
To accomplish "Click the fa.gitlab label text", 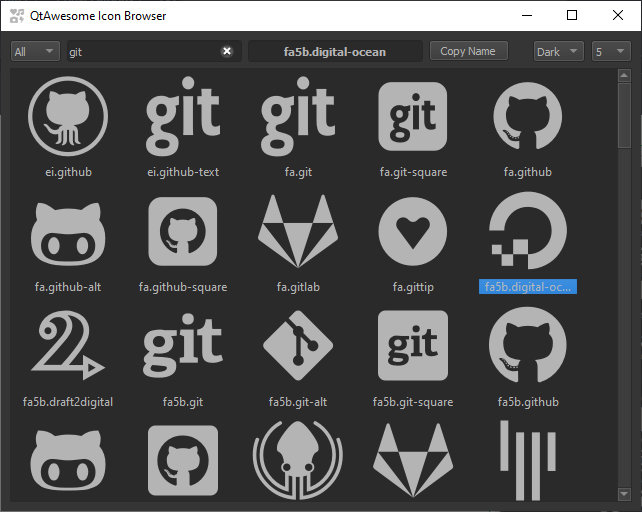I will pyautogui.click(x=298, y=287).
